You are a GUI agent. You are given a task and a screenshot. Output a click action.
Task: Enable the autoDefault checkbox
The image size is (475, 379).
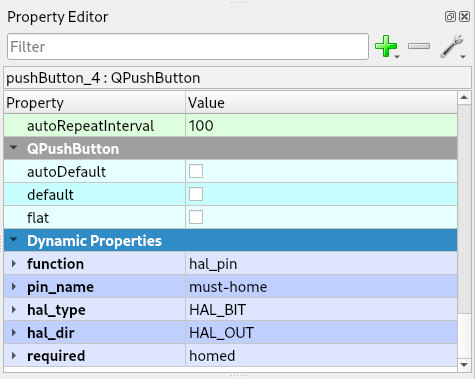[196, 171]
